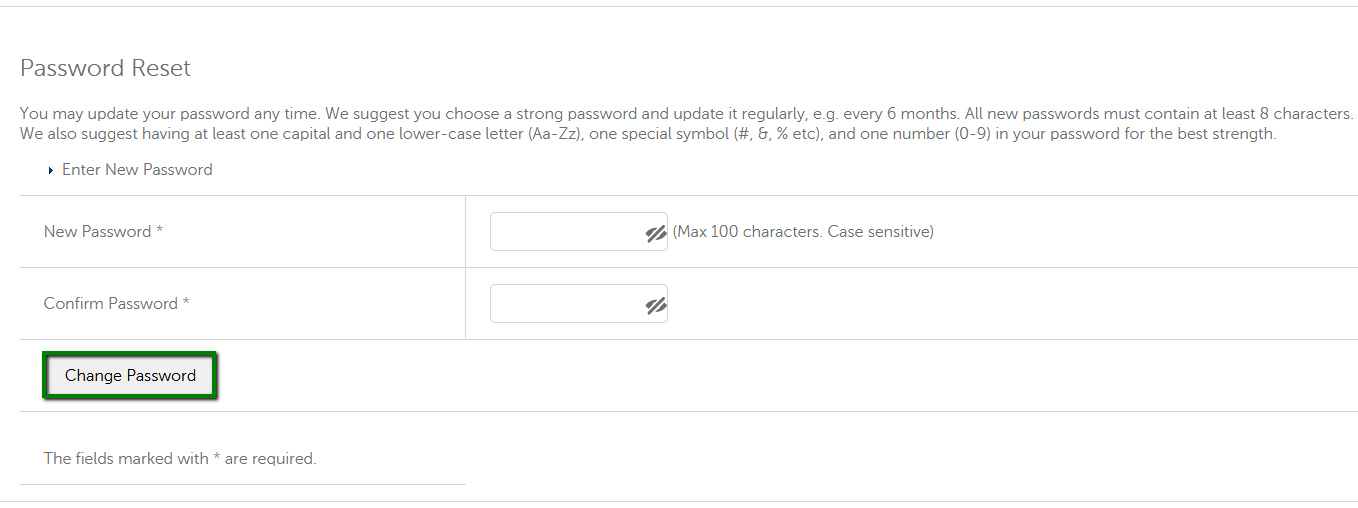
Task: Click the asterisk beside New Password label
Action: (x=159, y=230)
